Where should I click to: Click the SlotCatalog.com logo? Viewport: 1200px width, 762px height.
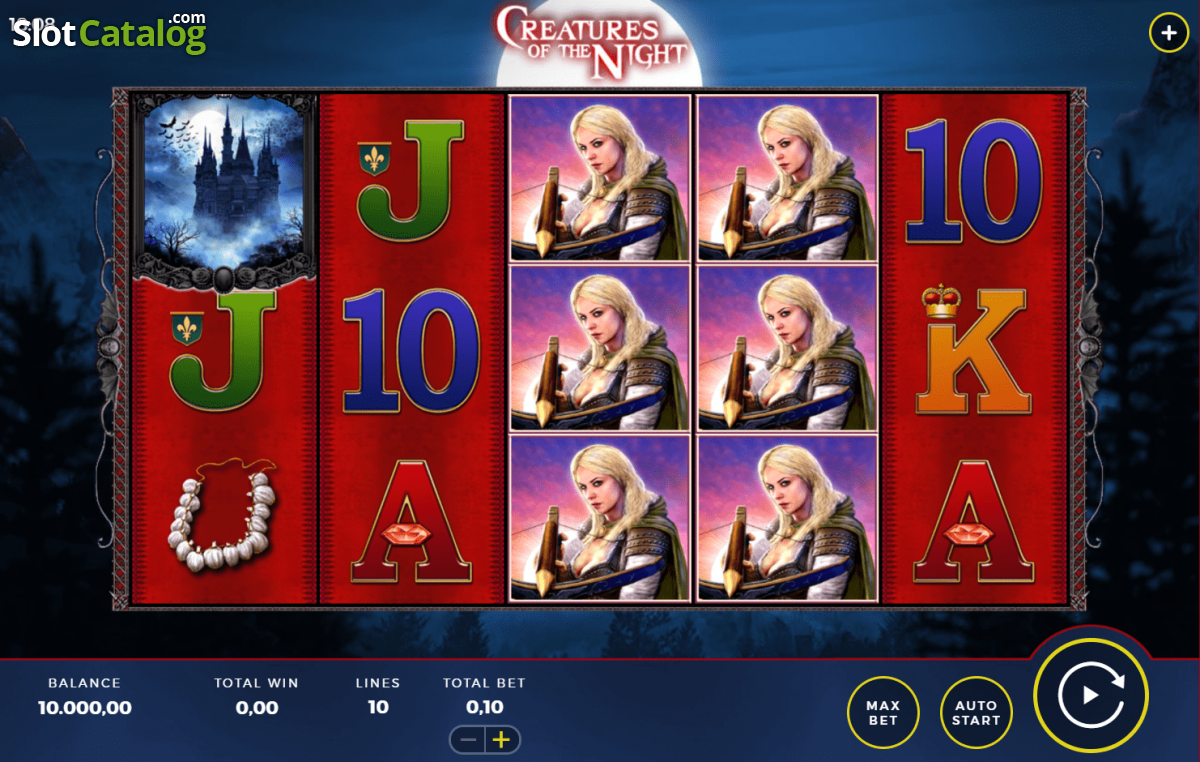tap(108, 32)
